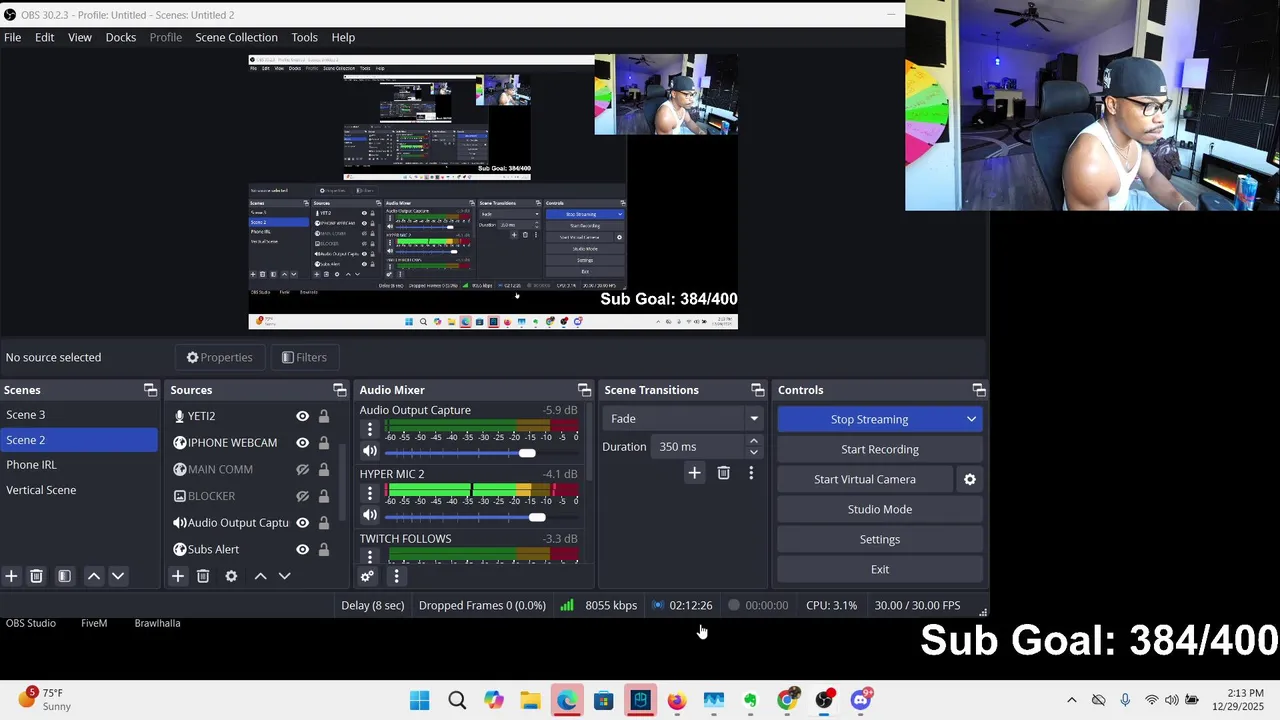The width and height of the screenshot is (1280, 720).
Task: Expand the Stop Streaming dropdown arrow
Action: [971, 419]
